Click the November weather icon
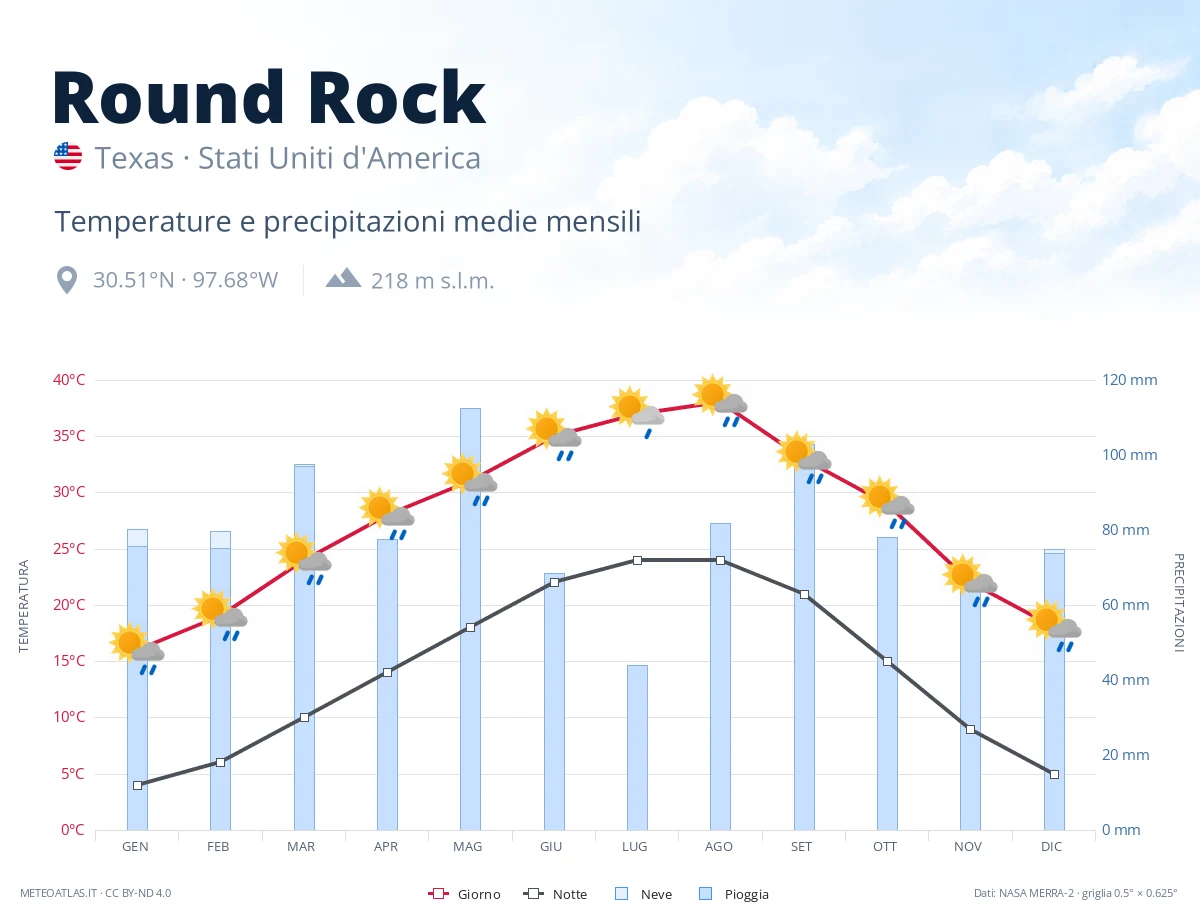The image size is (1200, 920). click(x=970, y=581)
